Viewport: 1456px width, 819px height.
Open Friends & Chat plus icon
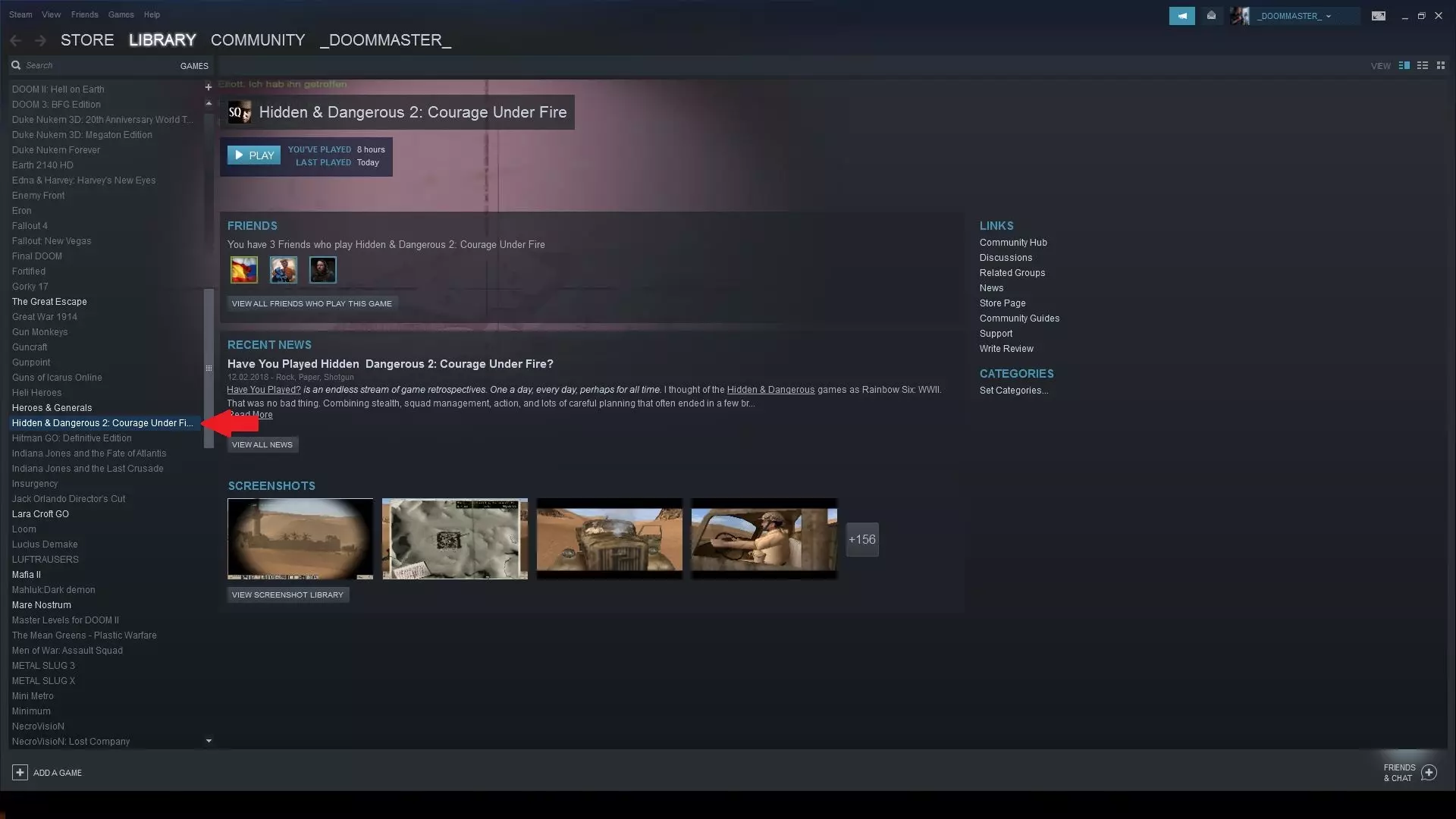click(1429, 772)
